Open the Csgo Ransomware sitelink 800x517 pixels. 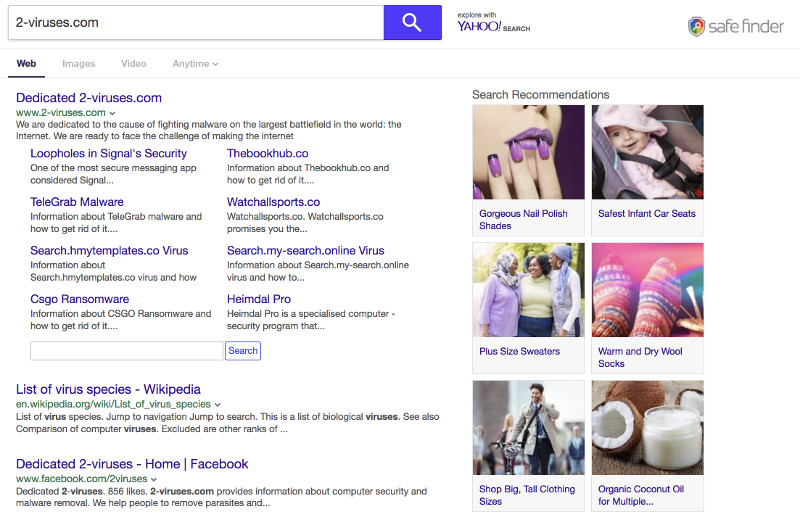(80, 299)
